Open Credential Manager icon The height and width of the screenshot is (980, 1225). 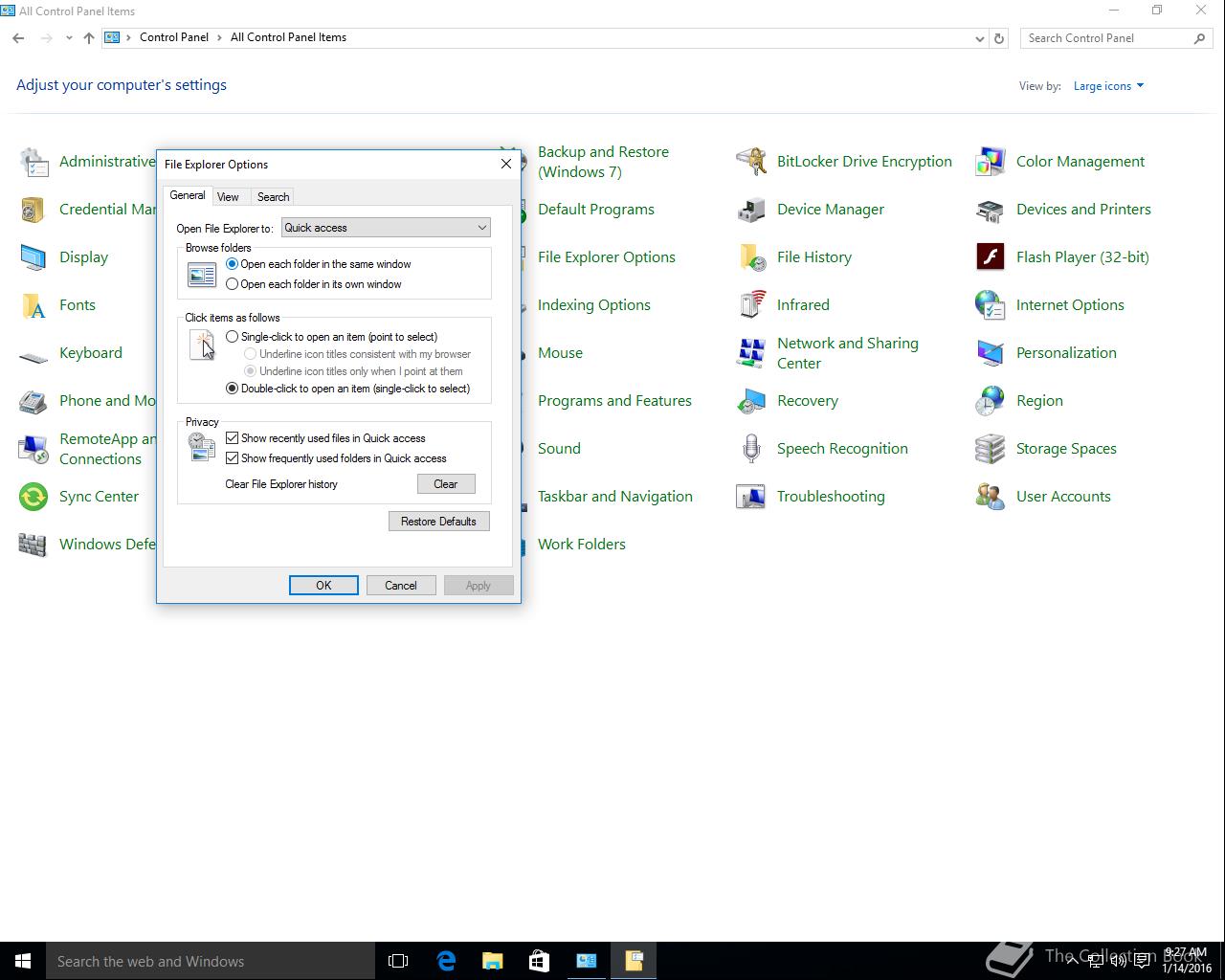tap(33, 210)
